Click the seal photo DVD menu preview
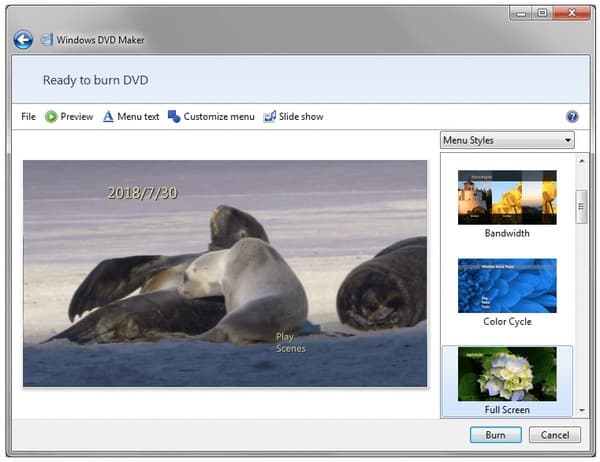Viewport: 600px width, 462px height. 225,273
